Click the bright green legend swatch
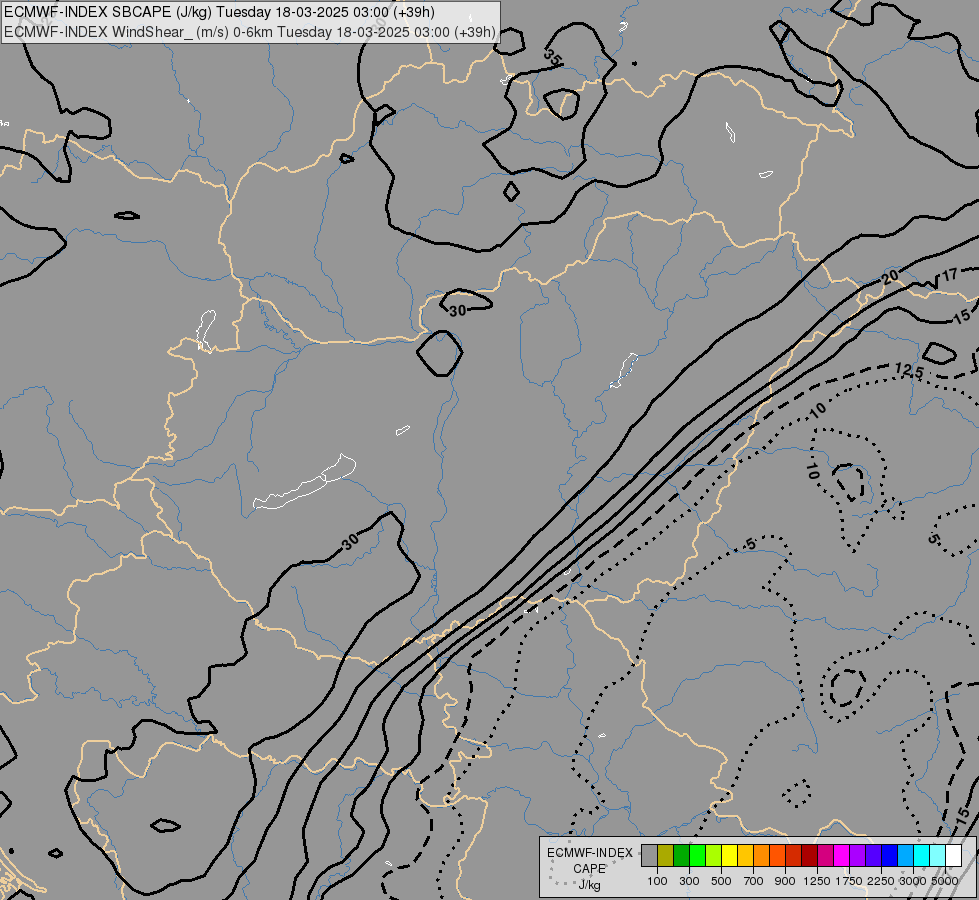The height and width of the screenshot is (900, 979). [x=697, y=855]
